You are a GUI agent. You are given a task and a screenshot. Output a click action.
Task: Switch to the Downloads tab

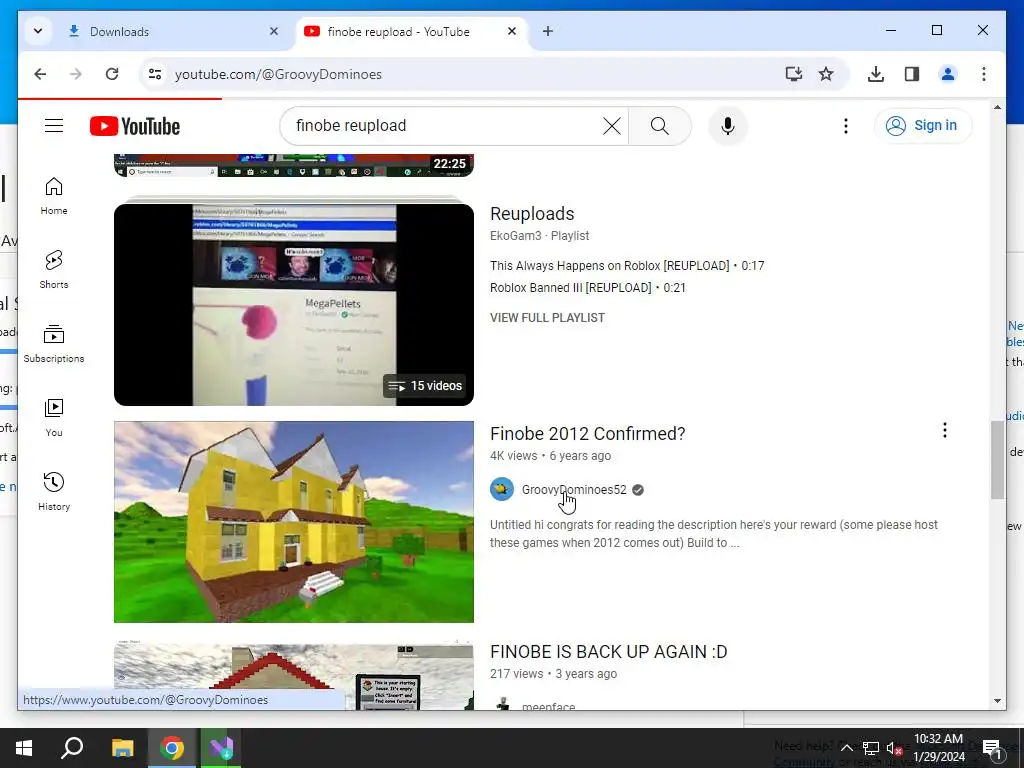[x=163, y=31]
